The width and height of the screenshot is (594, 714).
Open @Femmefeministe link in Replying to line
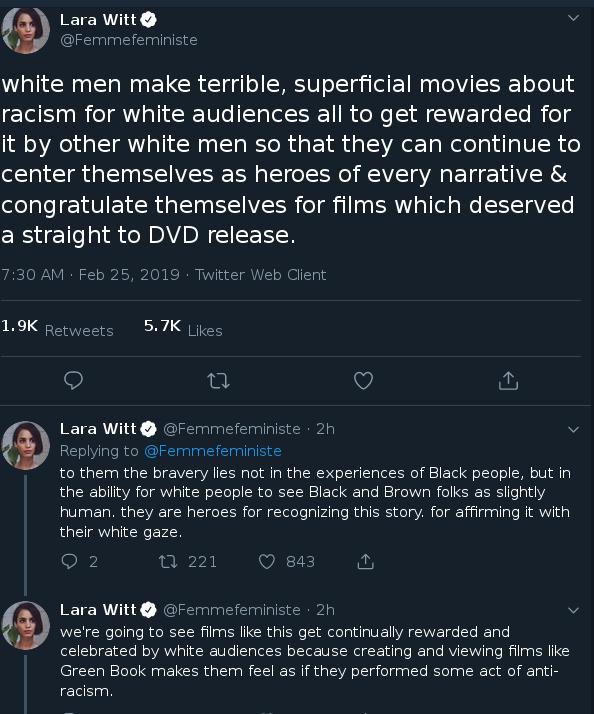point(213,451)
